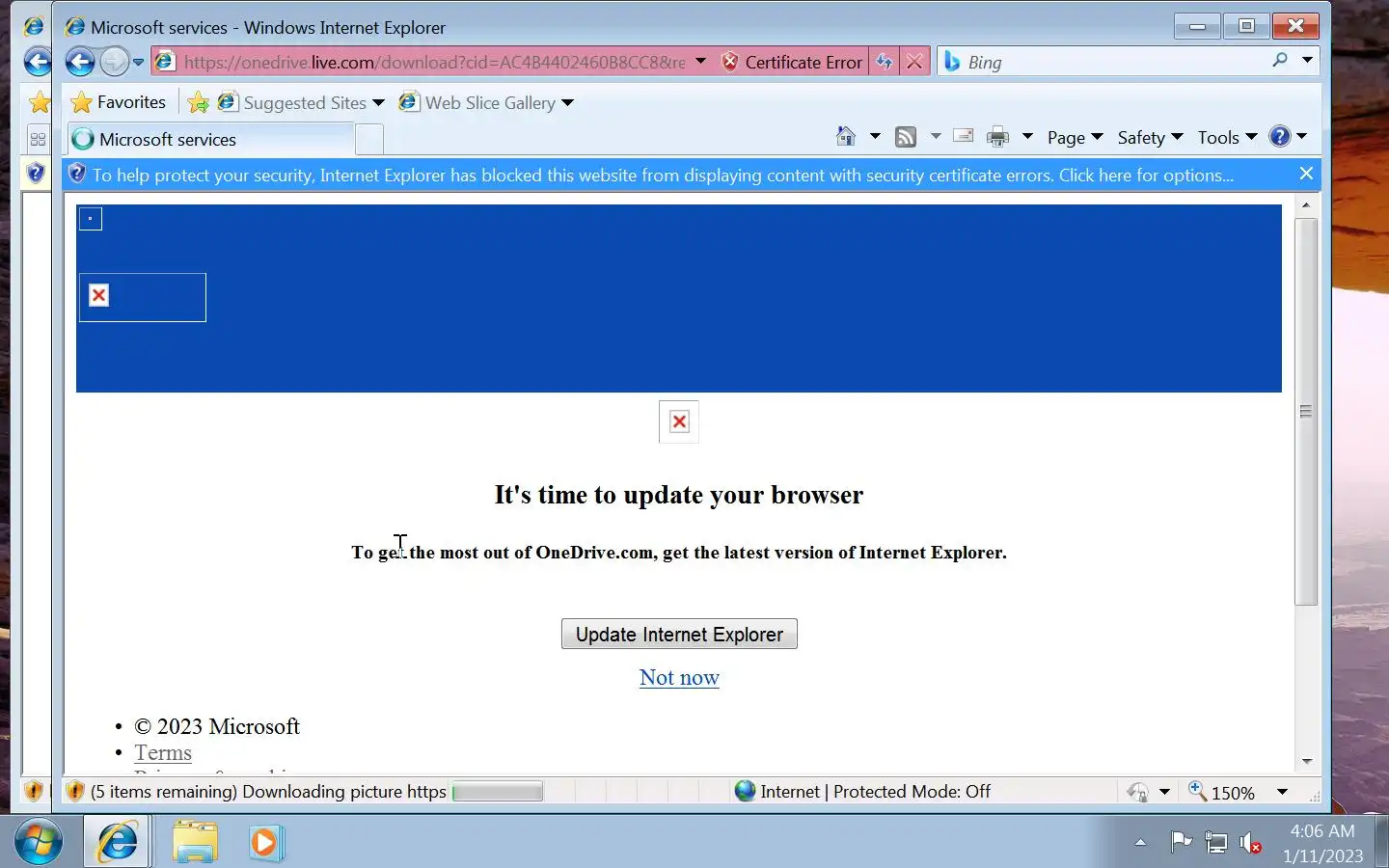The height and width of the screenshot is (868, 1389).
Task: Expand the zoom level 150% dropdown
Action: click(x=1282, y=792)
